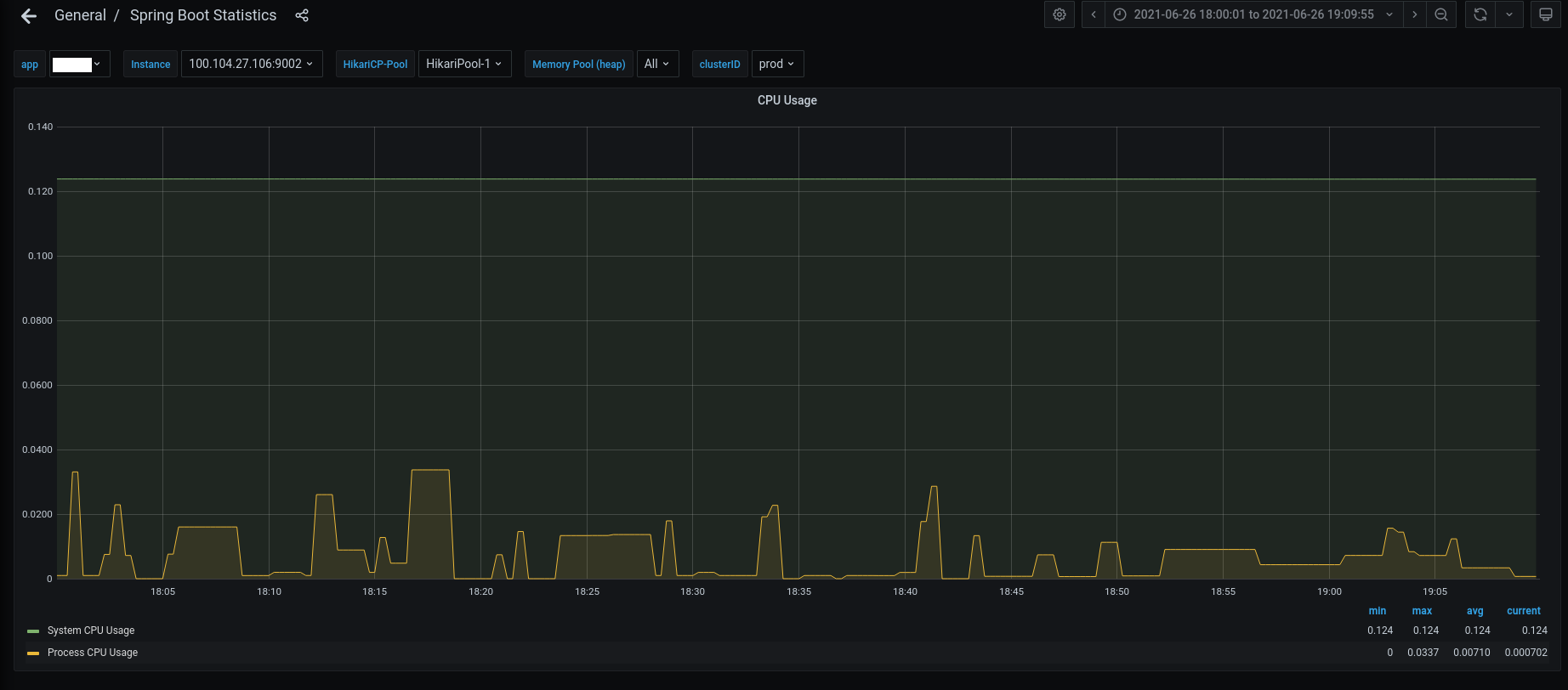Click the Memory Pool (heap) label
The width and height of the screenshot is (1568, 690).
point(579,65)
